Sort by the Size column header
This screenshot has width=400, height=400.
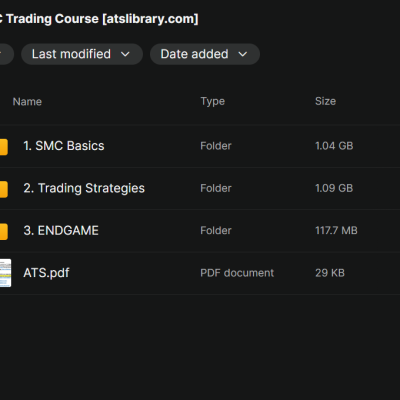(x=325, y=101)
